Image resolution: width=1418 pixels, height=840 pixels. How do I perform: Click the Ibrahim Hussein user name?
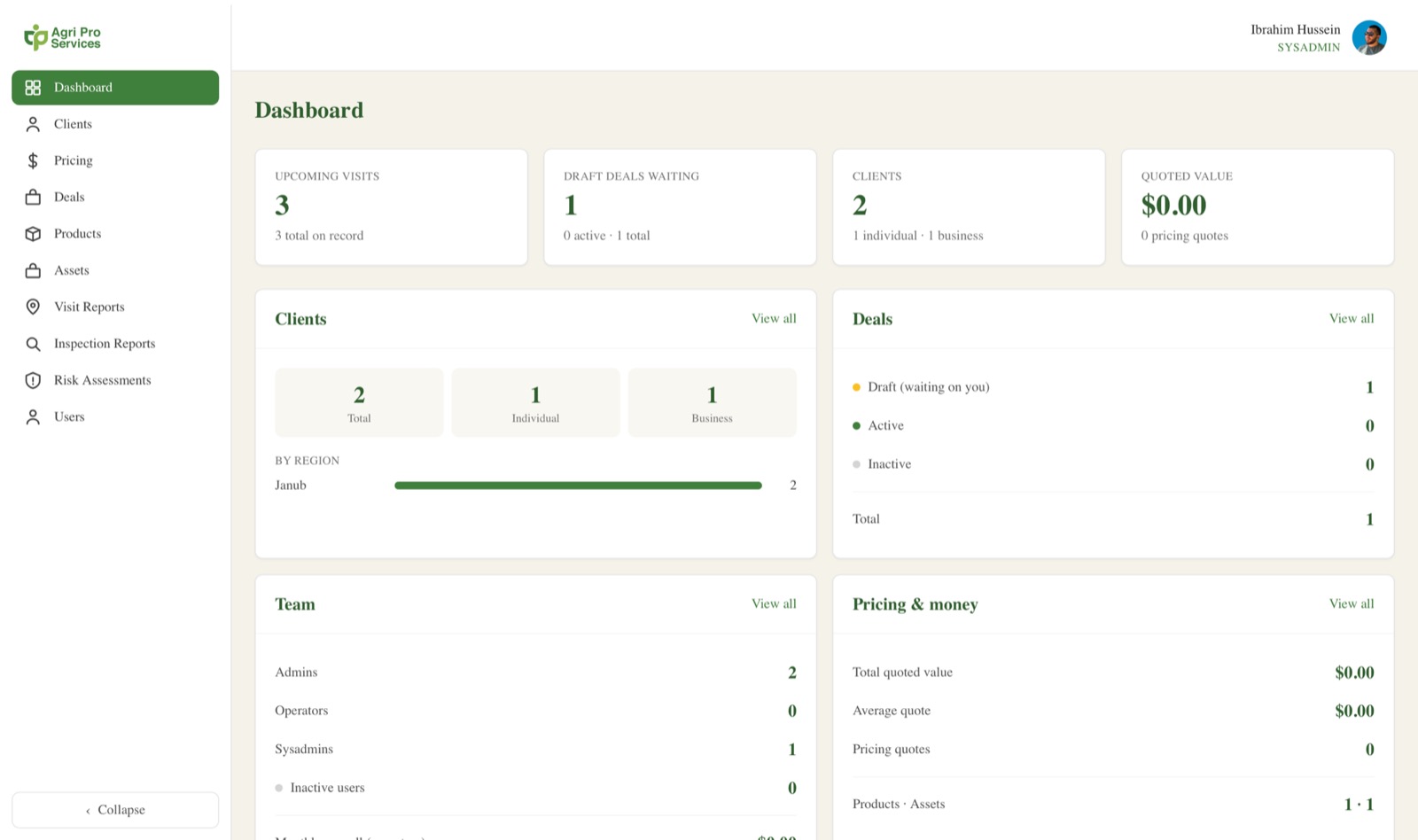pos(1295,29)
